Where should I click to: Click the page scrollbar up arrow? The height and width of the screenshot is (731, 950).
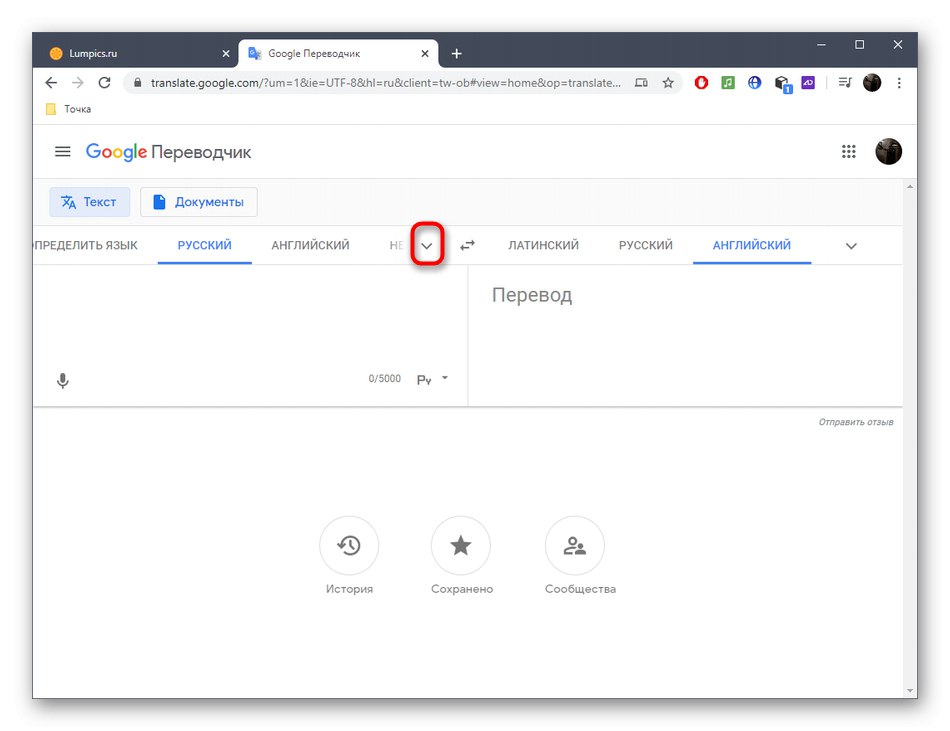pos(909,187)
